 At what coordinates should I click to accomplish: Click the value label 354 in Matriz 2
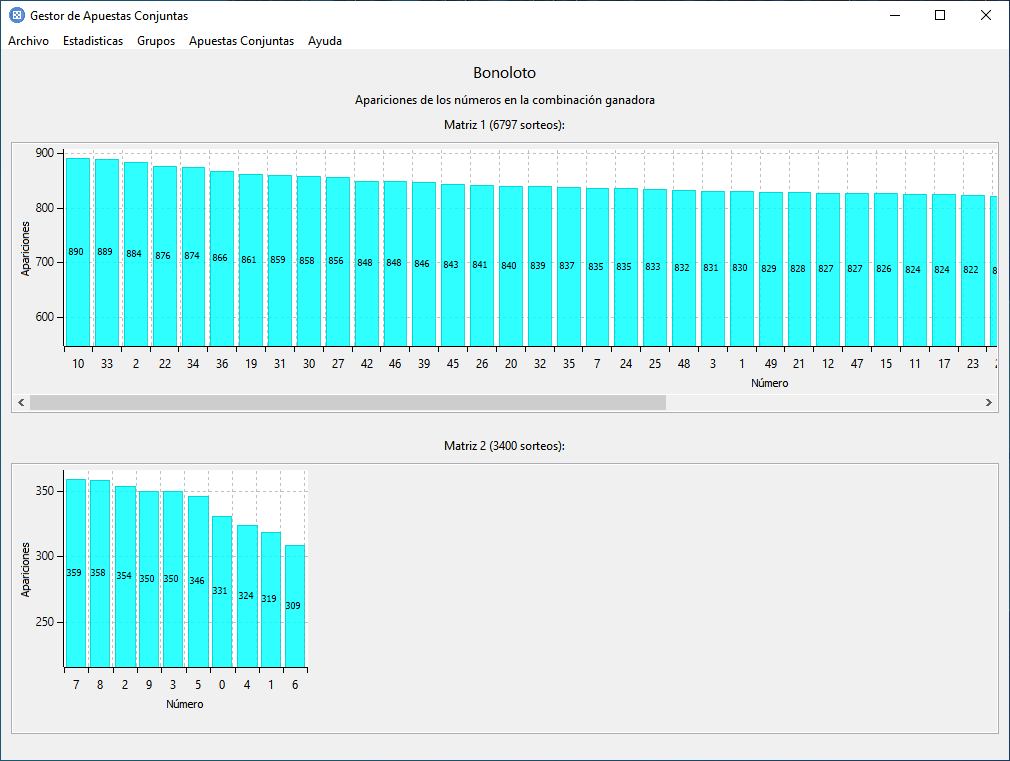point(124,576)
